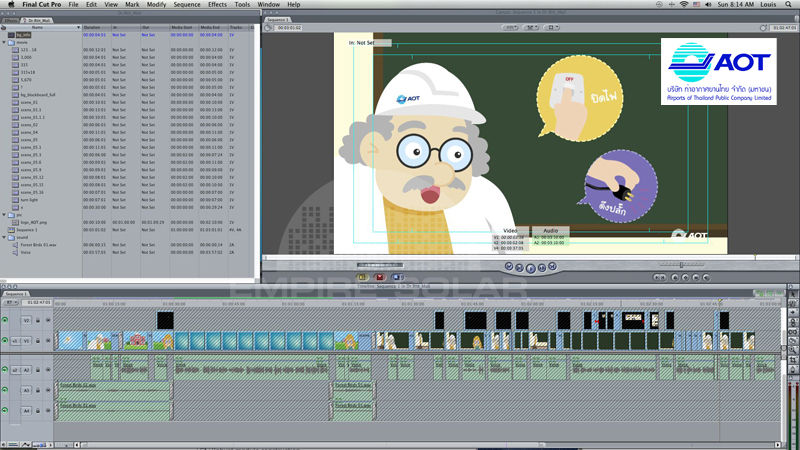The width and height of the screenshot is (800, 450).
Task: Click the Canvas jog control wheel
Action: [x=380, y=265]
